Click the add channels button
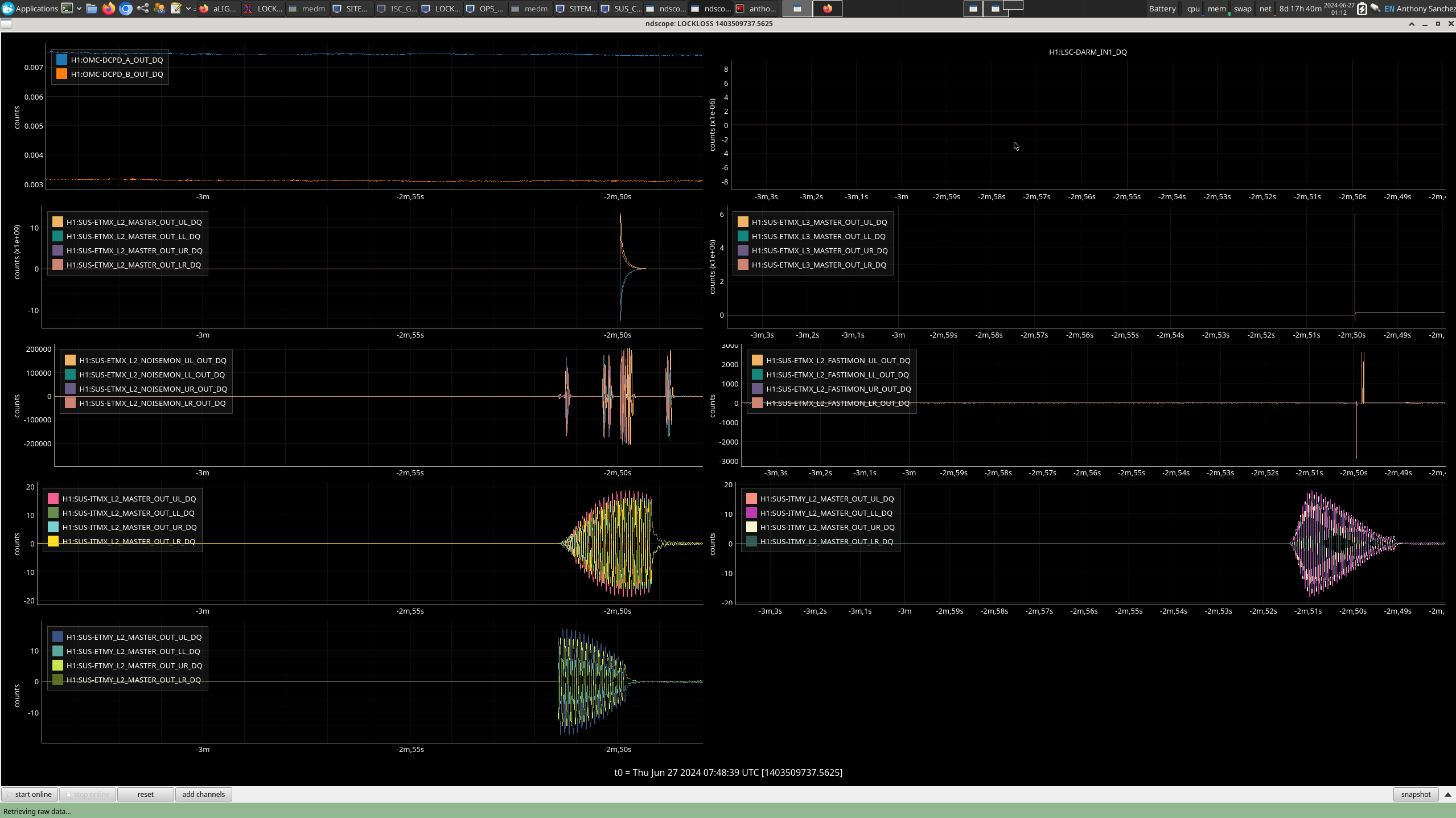The width and height of the screenshot is (1456, 818). (203, 794)
